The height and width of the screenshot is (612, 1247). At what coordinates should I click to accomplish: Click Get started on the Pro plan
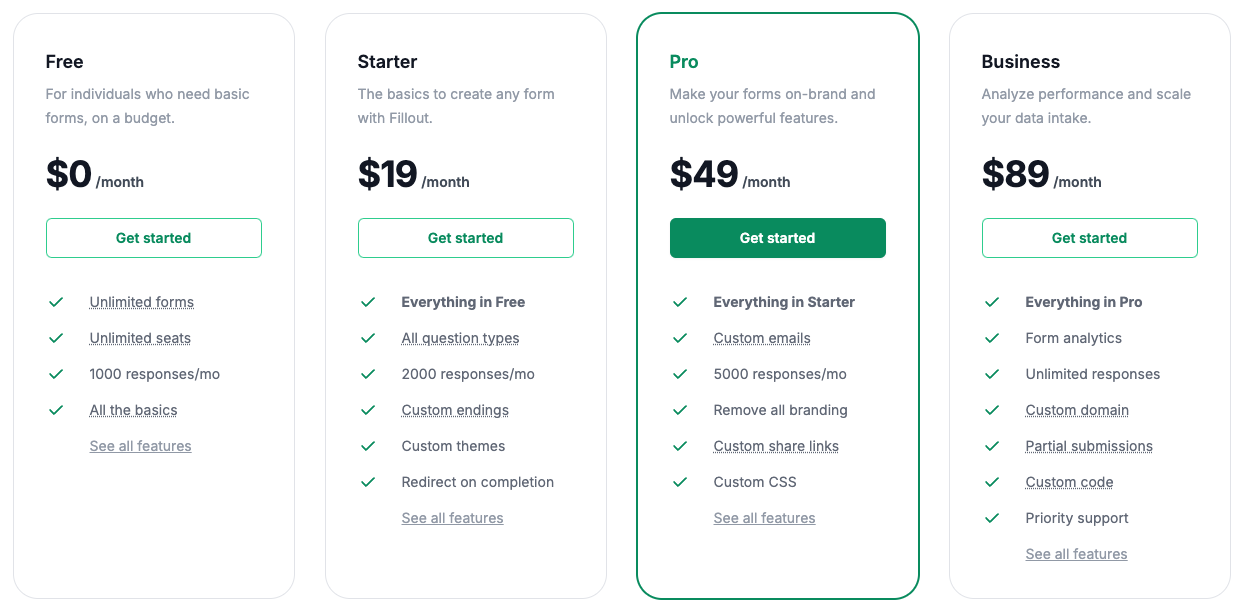(x=777, y=238)
